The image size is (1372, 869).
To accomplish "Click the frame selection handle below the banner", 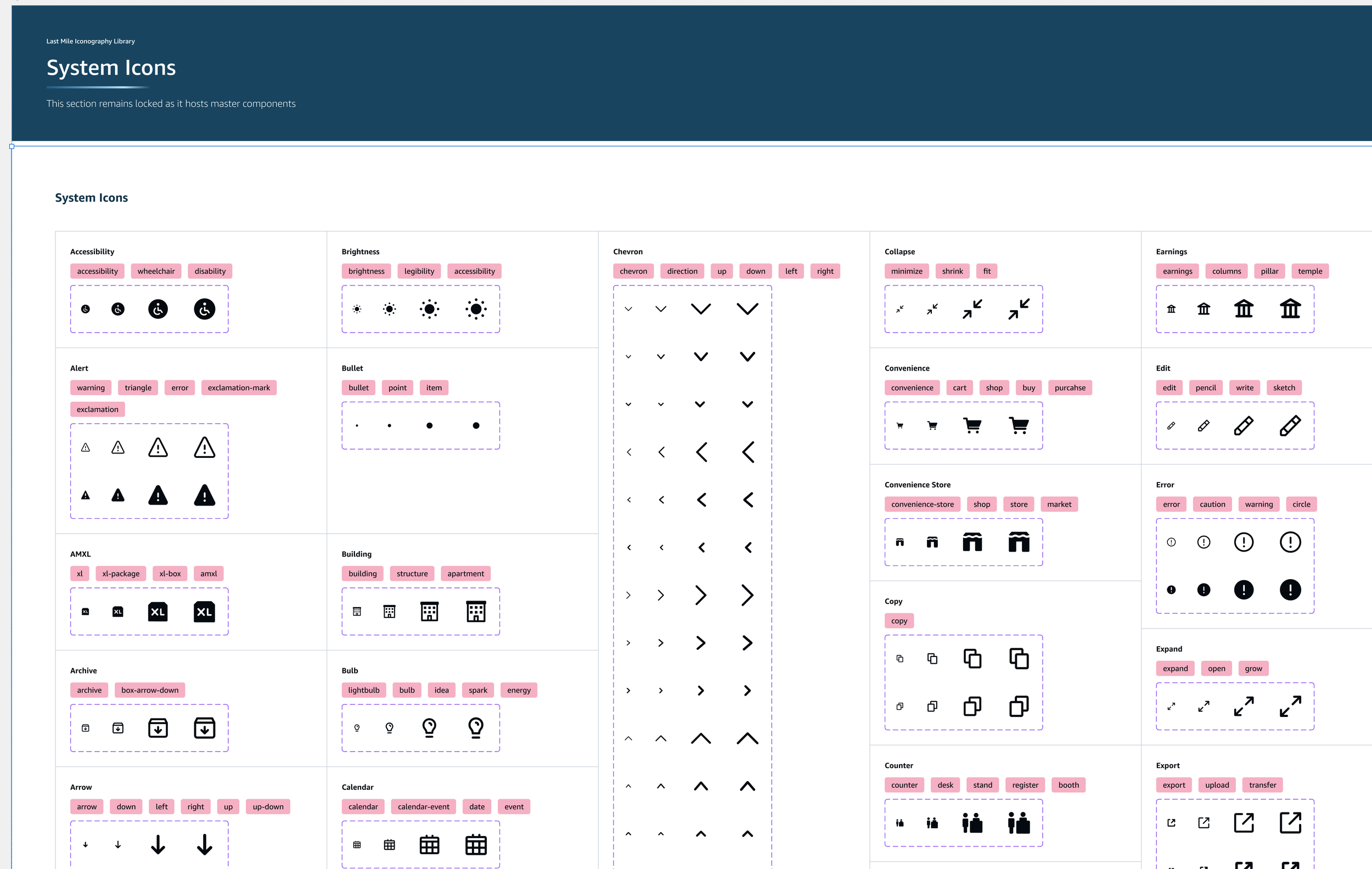I will (12, 147).
